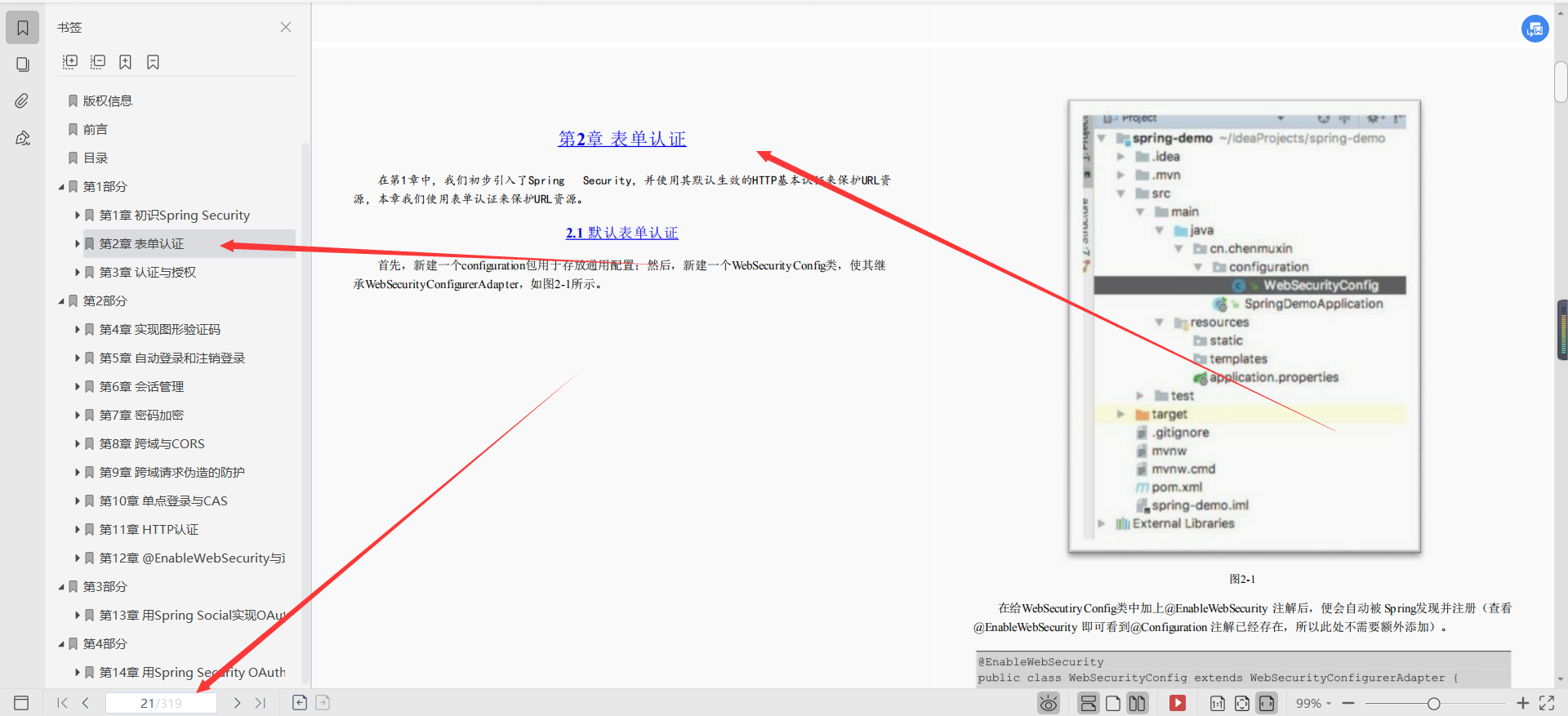The height and width of the screenshot is (716, 1568).
Task: Open the 前言 bookmark
Action: [95, 130]
